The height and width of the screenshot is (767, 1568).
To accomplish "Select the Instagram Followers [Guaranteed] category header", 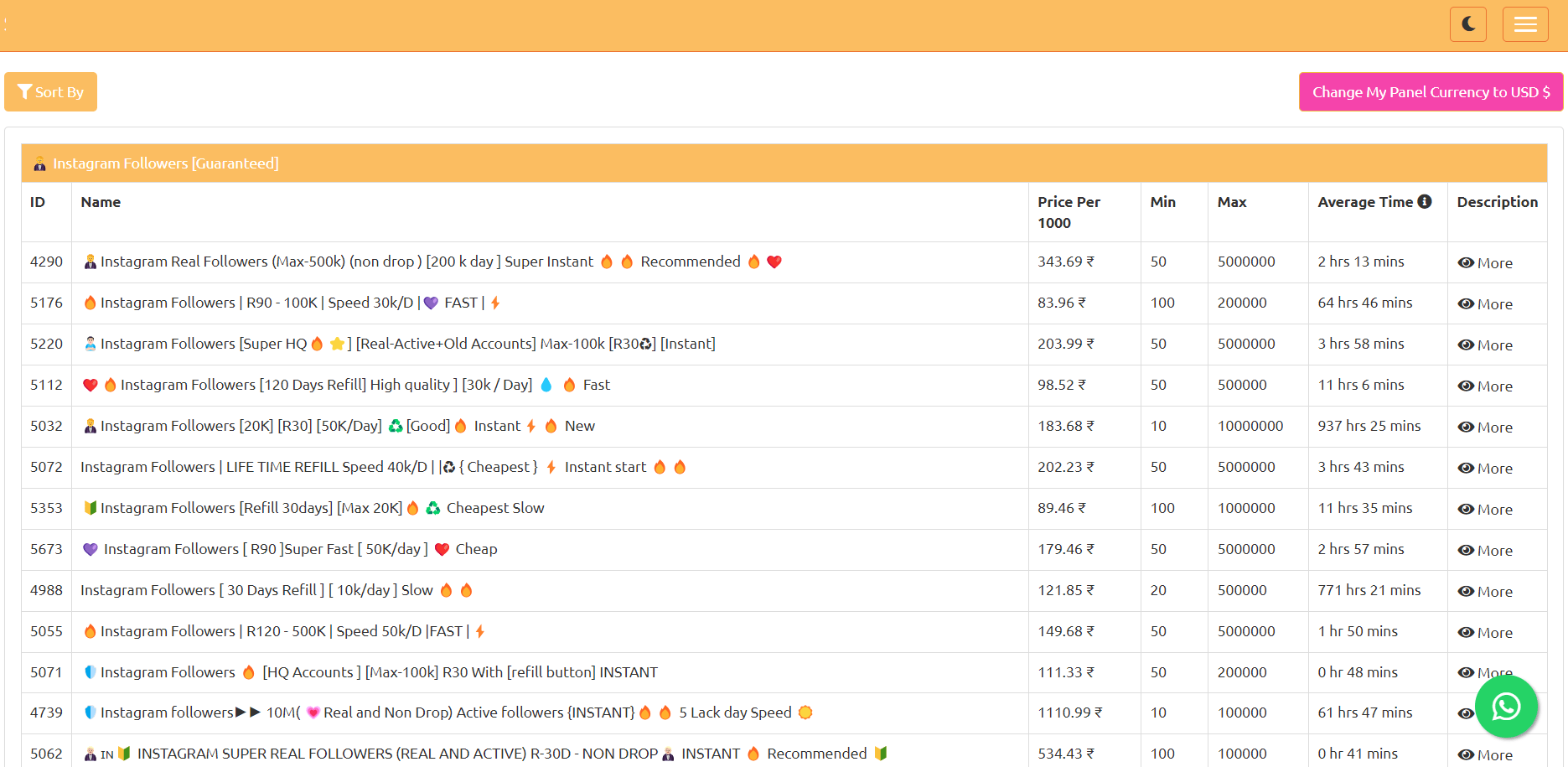I will [x=165, y=163].
